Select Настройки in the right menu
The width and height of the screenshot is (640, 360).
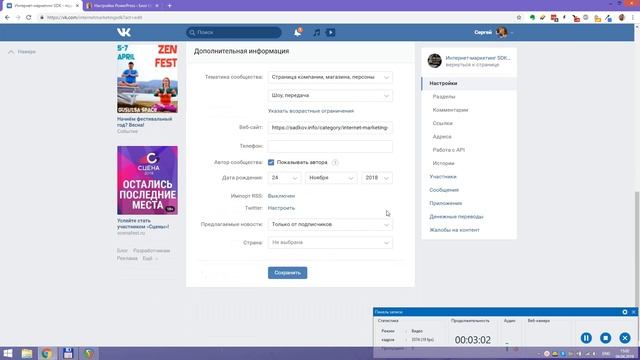click(x=469, y=83)
